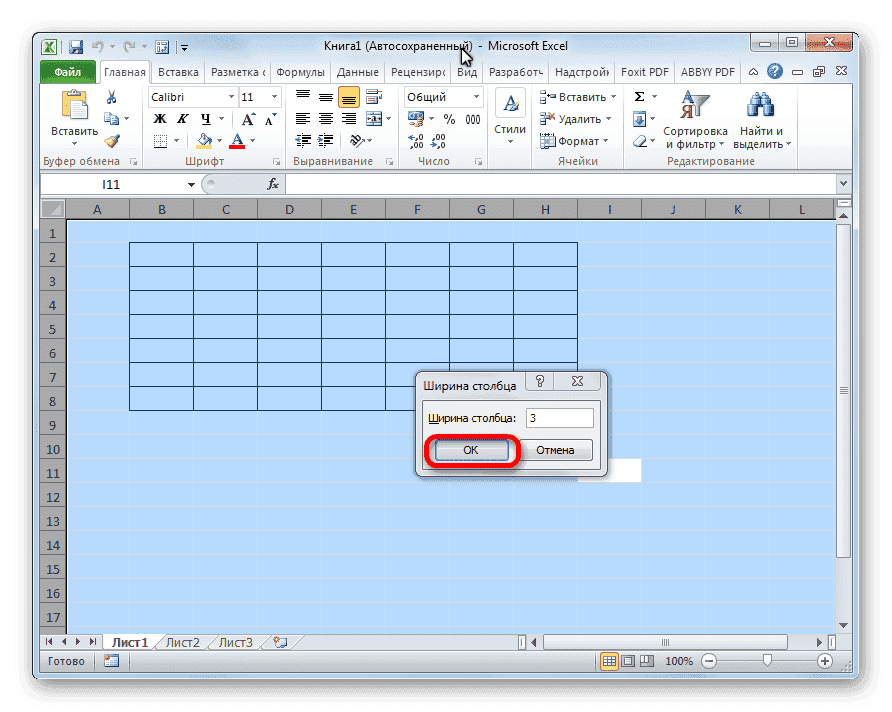892x712 pixels.
Task: Apply bold formatting with the Ж icon
Action: [160, 118]
